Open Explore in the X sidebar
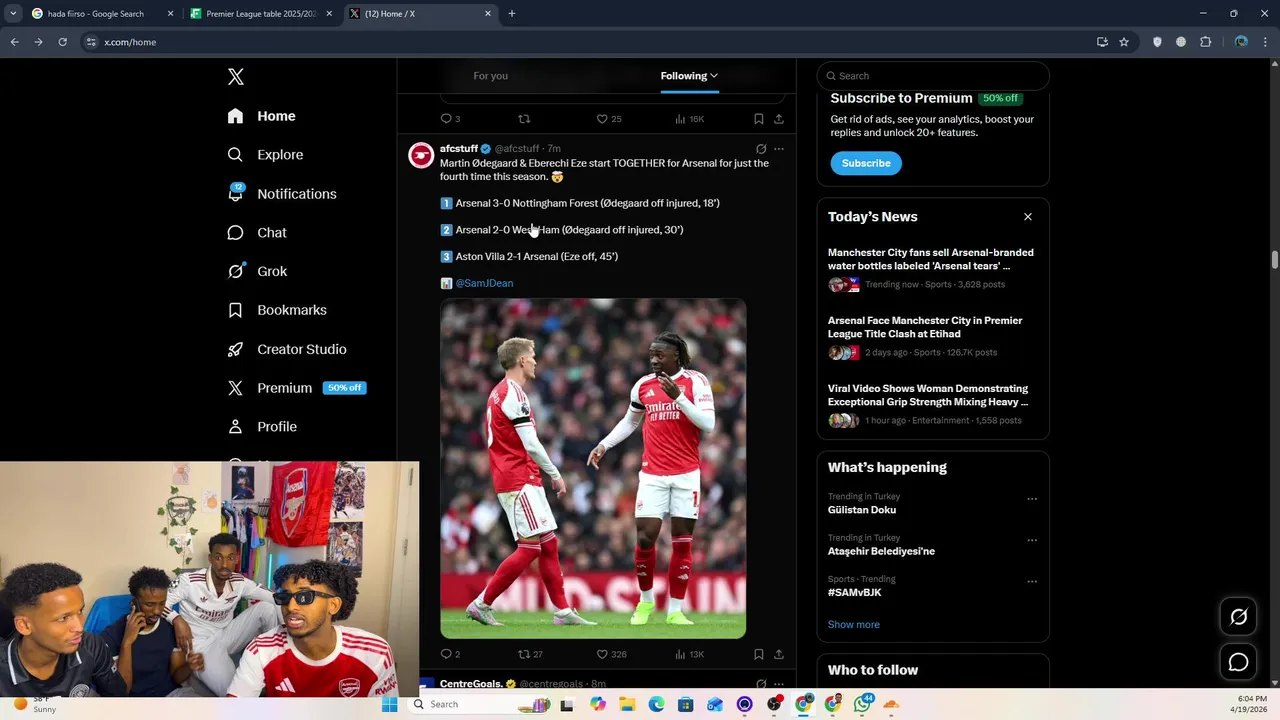The image size is (1280, 720). click(265, 155)
